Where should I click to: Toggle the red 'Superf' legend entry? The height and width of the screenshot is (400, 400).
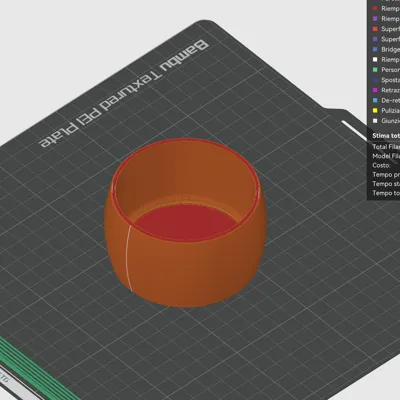(386, 29)
